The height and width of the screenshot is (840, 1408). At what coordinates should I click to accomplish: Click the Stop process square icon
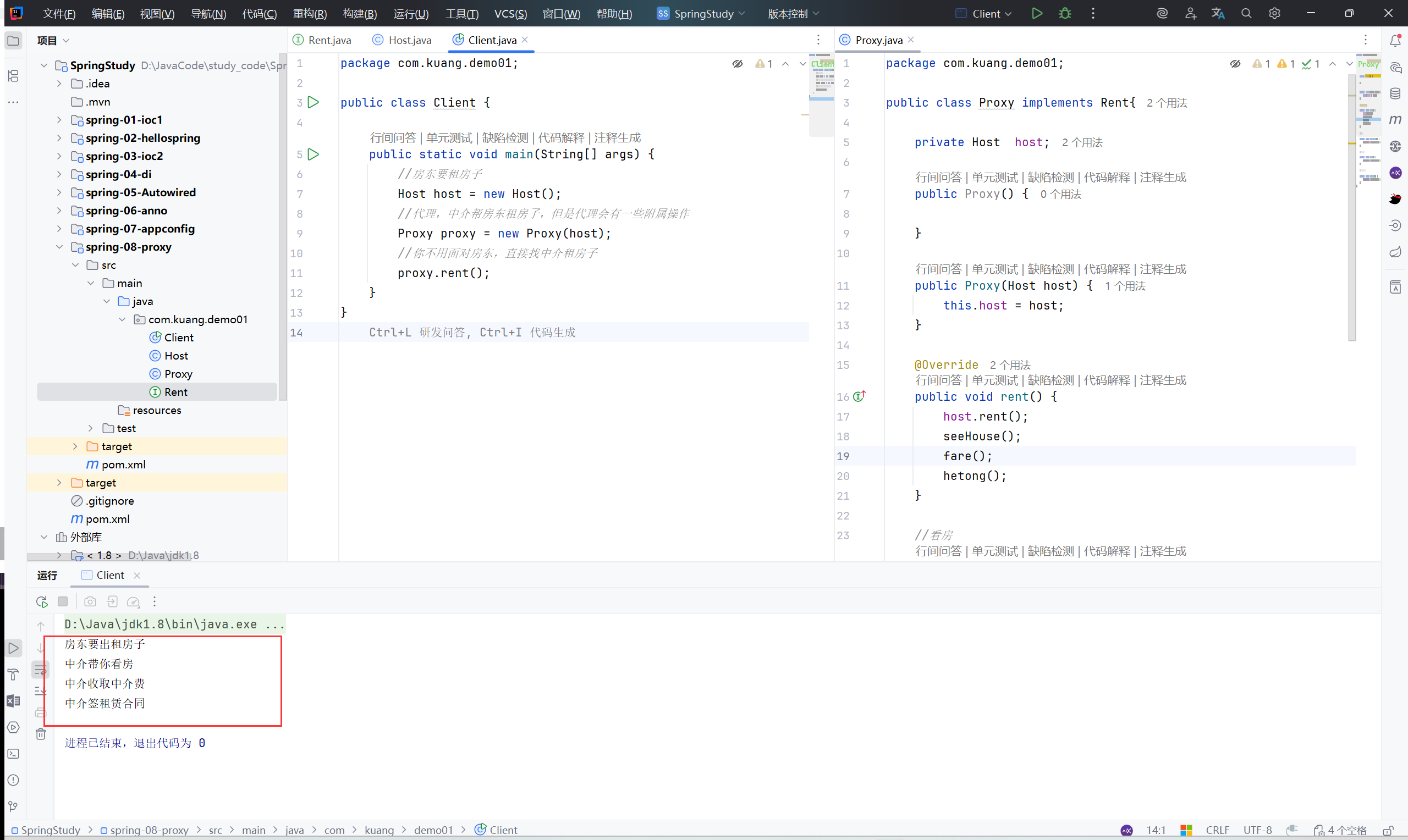coord(63,602)
